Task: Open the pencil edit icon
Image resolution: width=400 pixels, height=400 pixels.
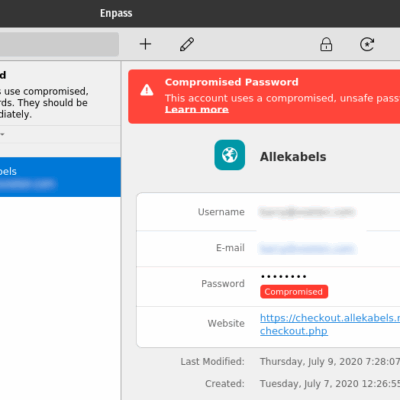Action: [187, 44]
